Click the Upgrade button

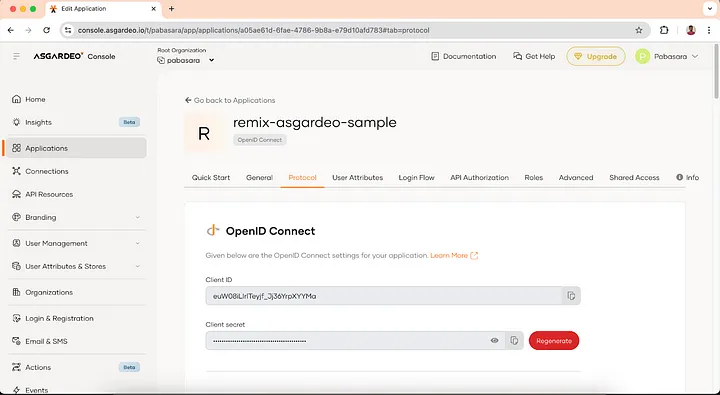(x=596, y=56)
